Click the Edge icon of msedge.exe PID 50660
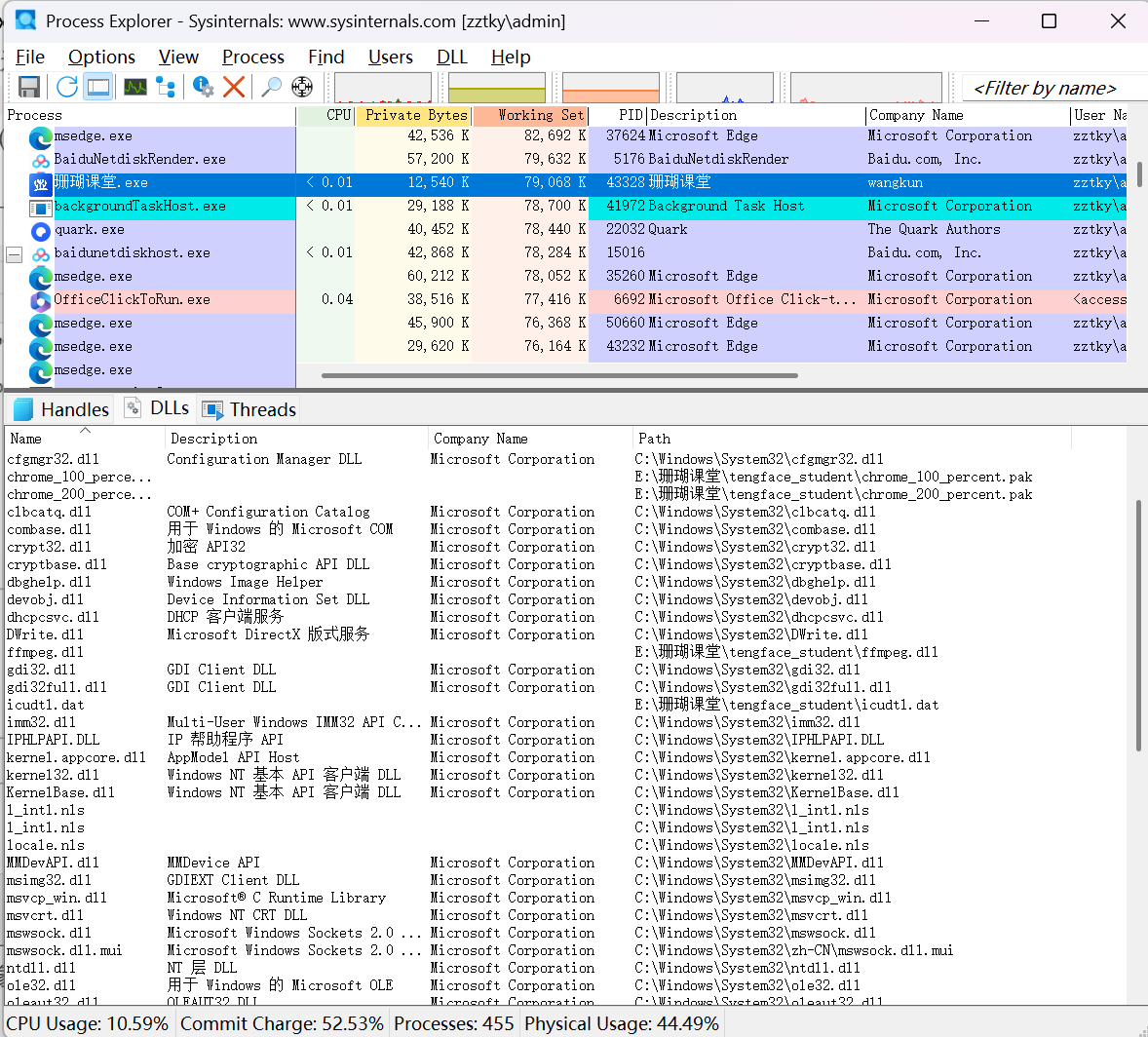The width and height of the screenshot is (1148, 1037). click(41, 325)
